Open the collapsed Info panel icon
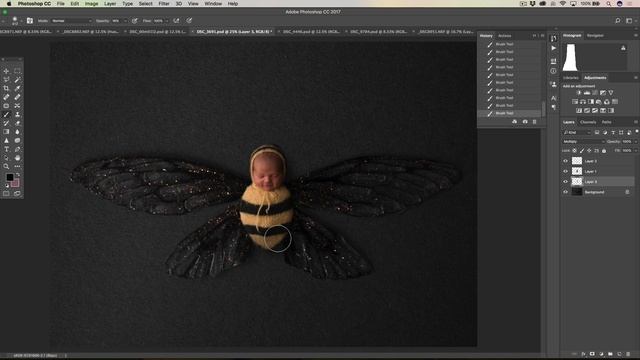 (x=553, y=71)
